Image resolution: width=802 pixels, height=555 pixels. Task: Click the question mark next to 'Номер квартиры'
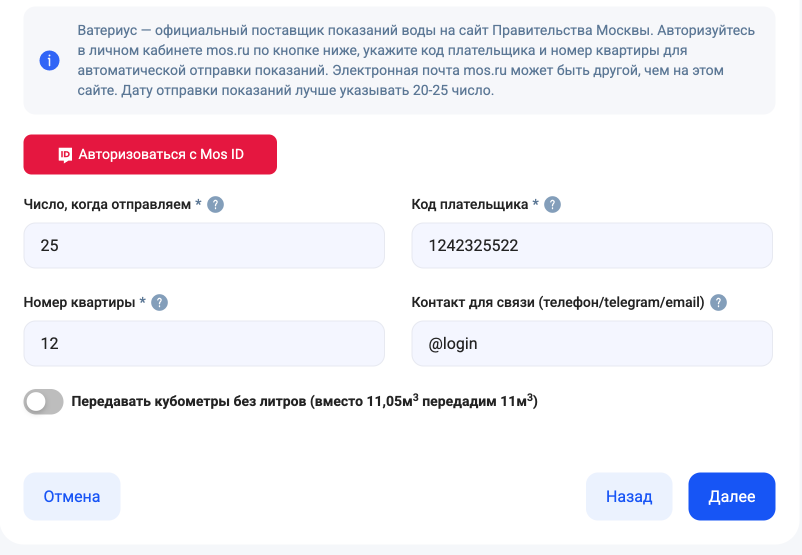159,303
